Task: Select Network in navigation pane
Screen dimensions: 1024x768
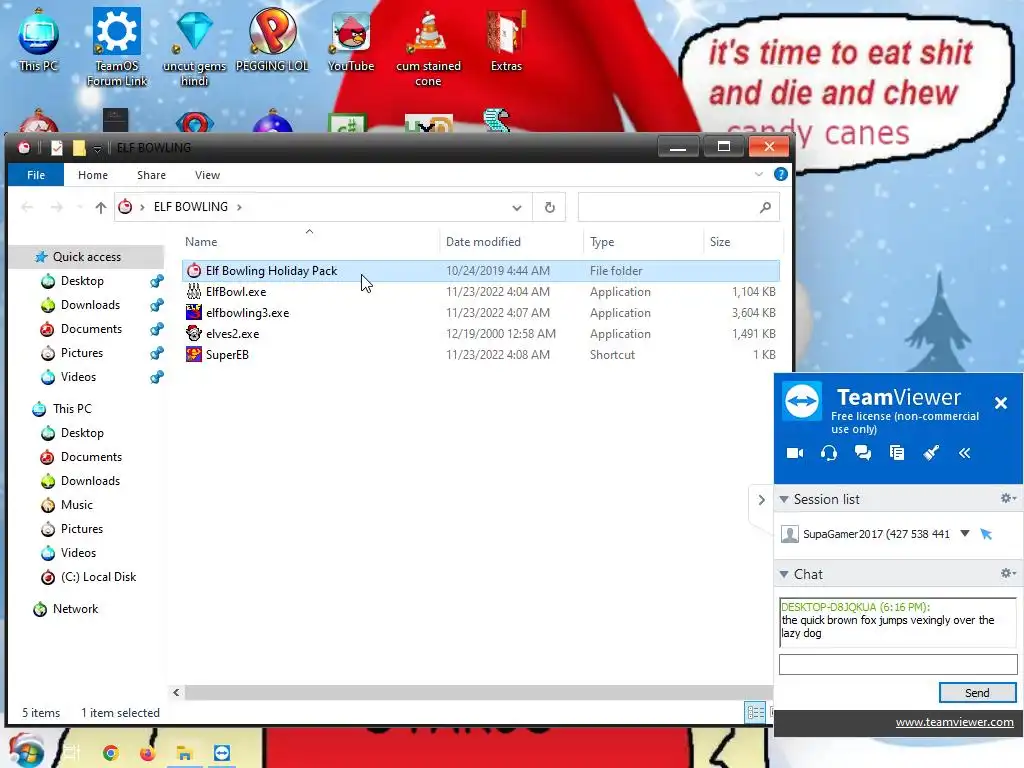Action: (x=75, y=609)
